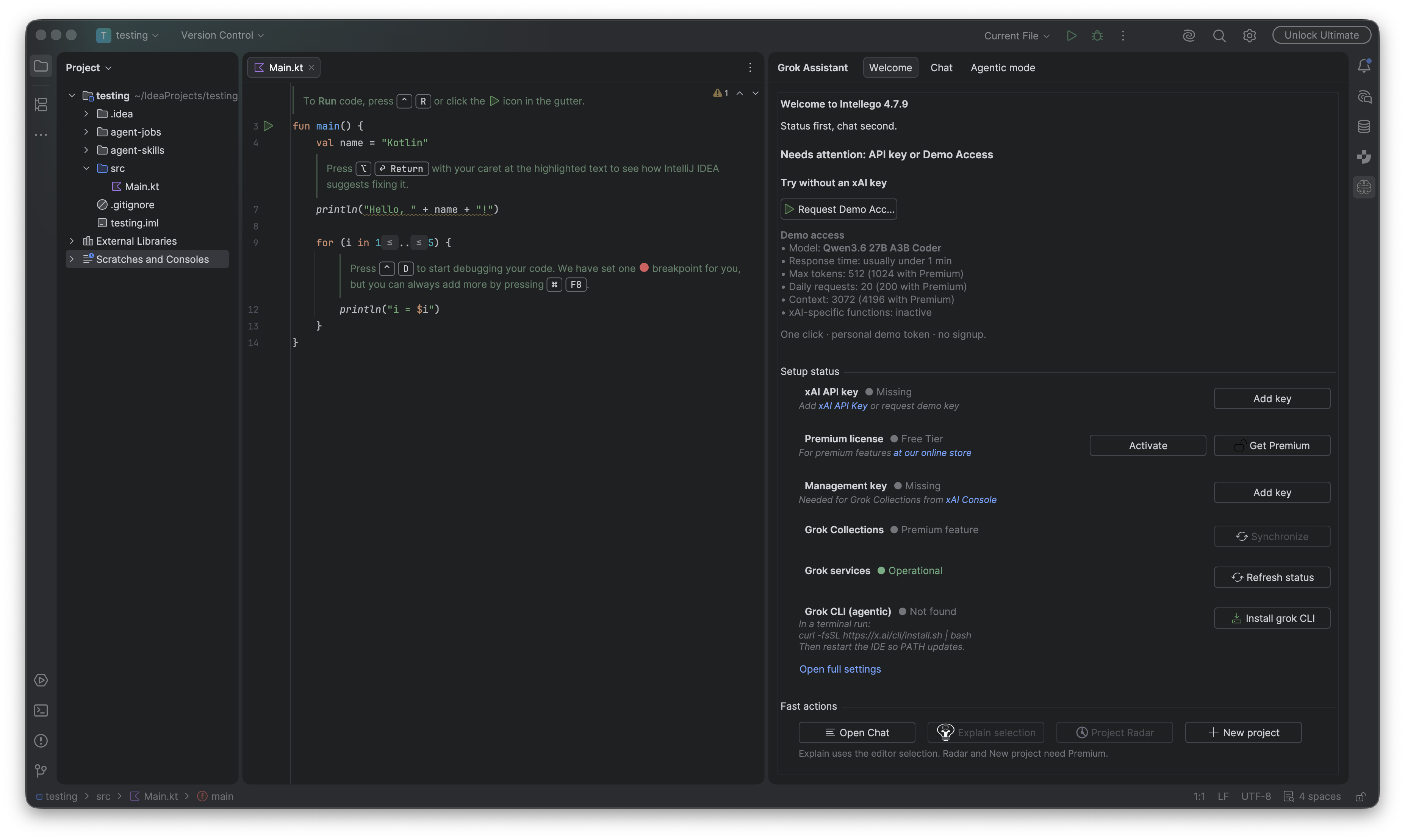1405x840 pixels.
Task: Debug the current file with bug icon
Action: click(x=1097, y=35)
